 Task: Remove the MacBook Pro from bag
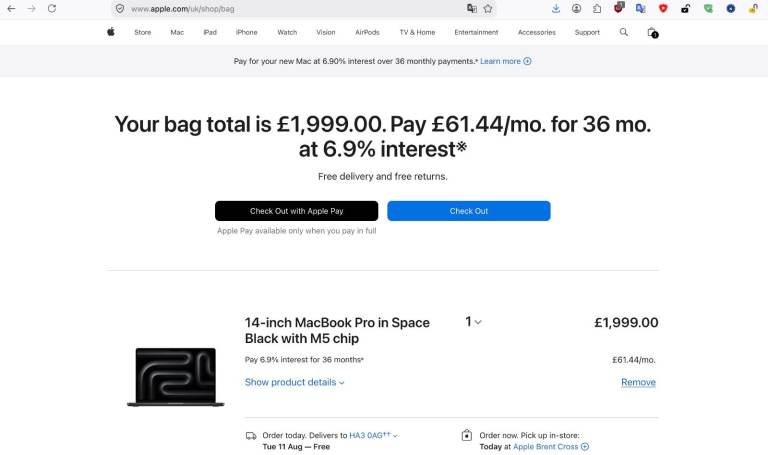(638, 382)
